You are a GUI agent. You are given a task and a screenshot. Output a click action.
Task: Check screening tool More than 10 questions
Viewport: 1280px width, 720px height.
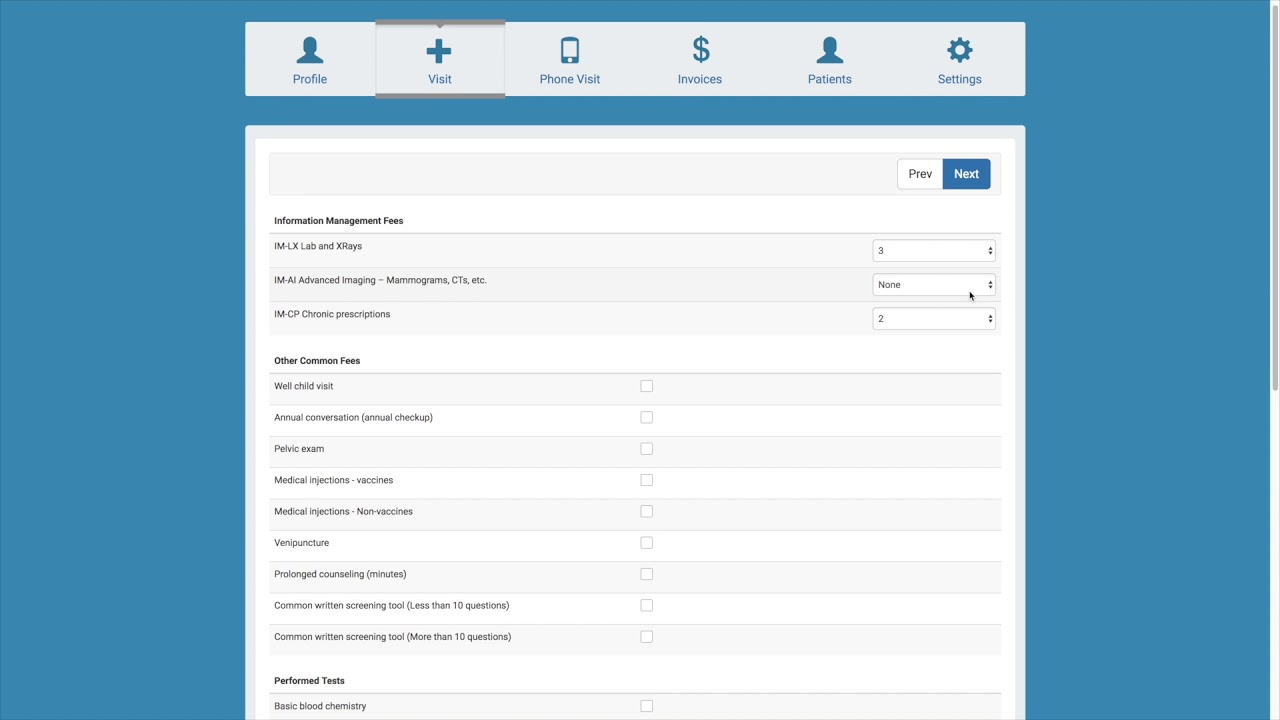(x=647, y=637)
